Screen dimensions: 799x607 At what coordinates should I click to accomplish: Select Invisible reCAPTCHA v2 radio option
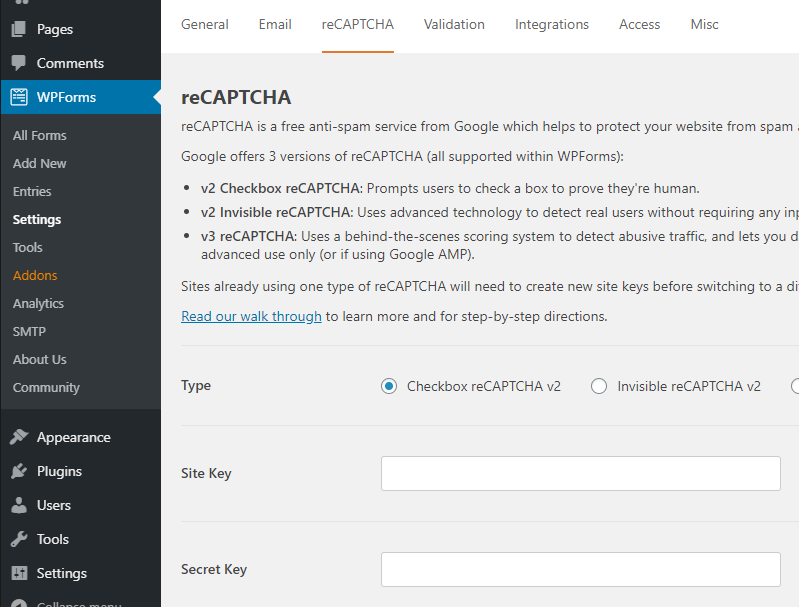(599, 386)
